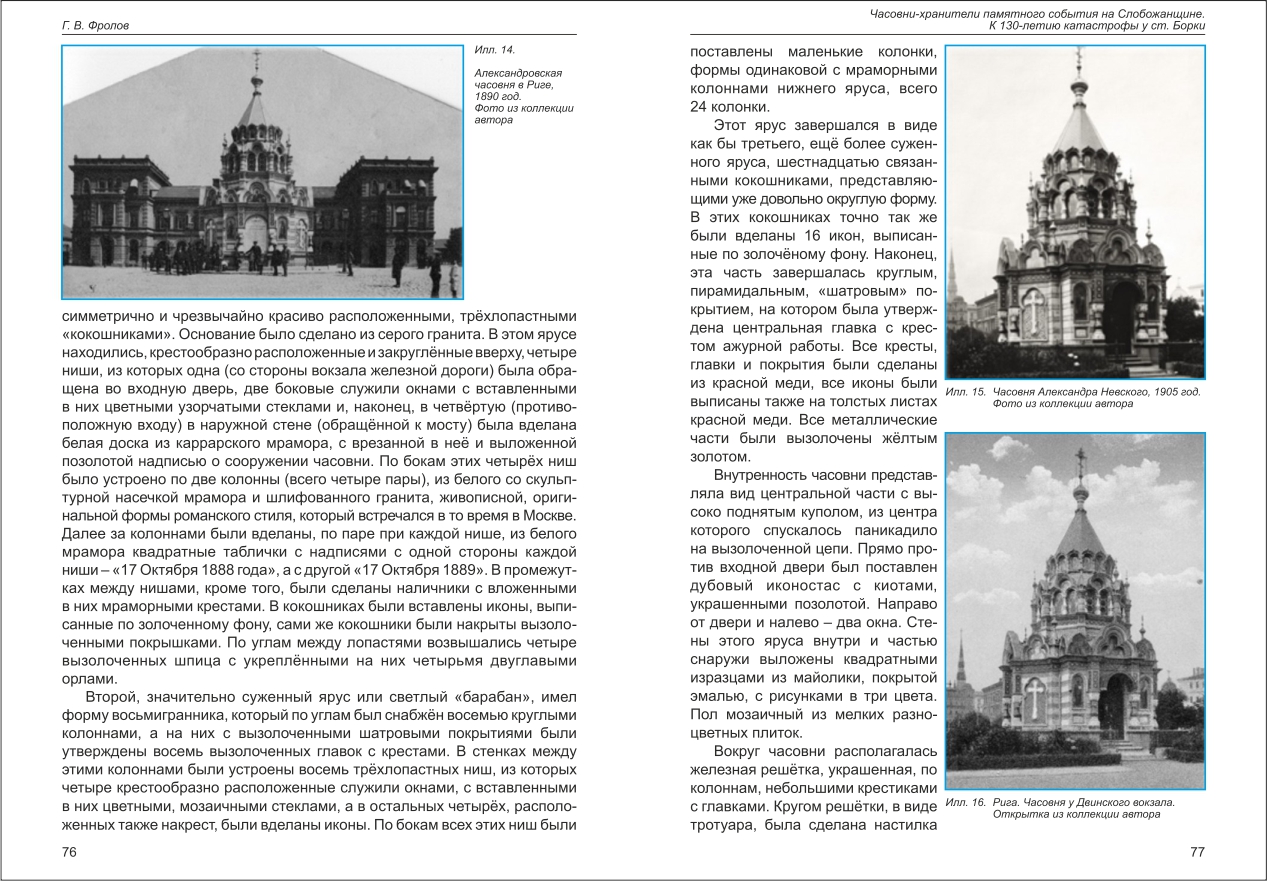Click caption 'Рига. Часовня у Двинского вокзала'

[1082, 802]
